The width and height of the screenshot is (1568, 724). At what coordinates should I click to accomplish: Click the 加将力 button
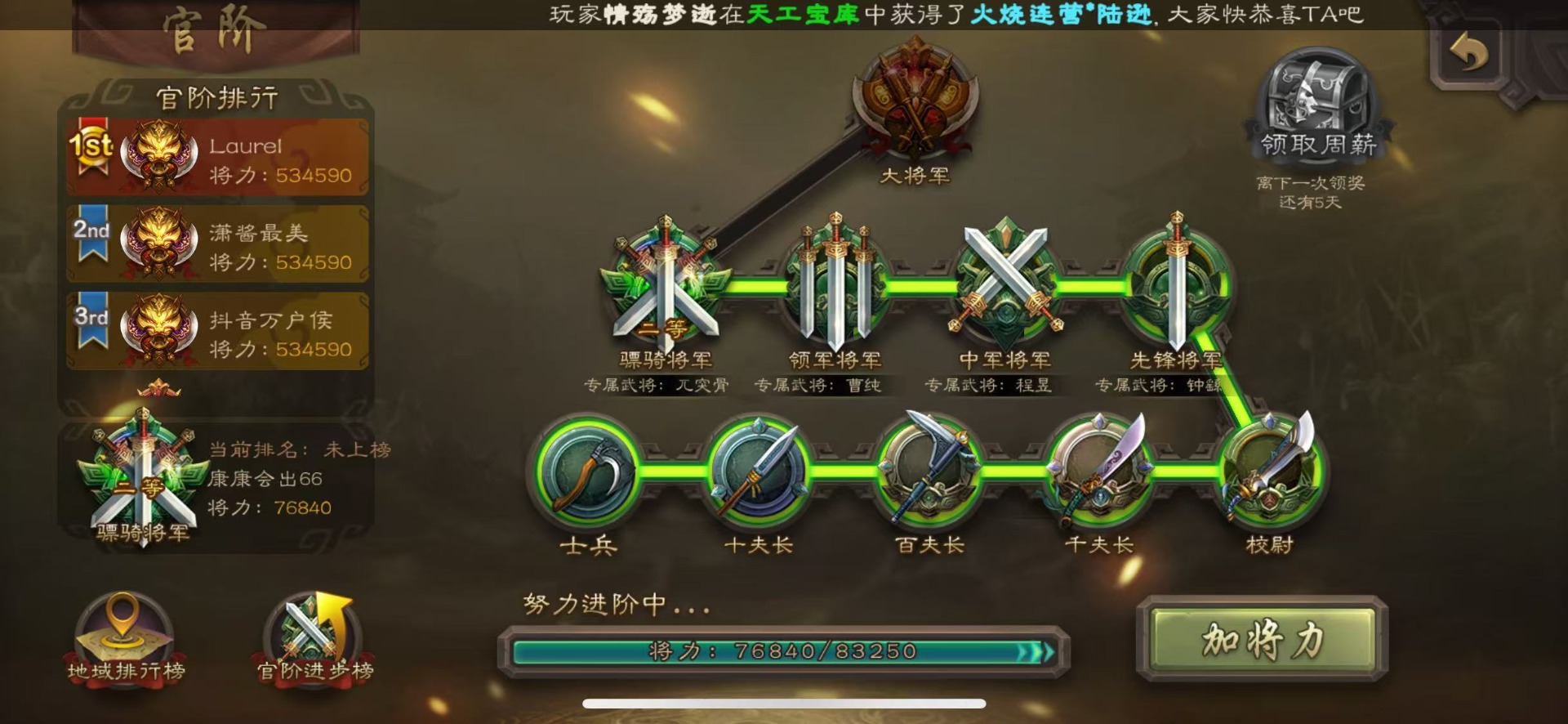tap(1263, 639)
